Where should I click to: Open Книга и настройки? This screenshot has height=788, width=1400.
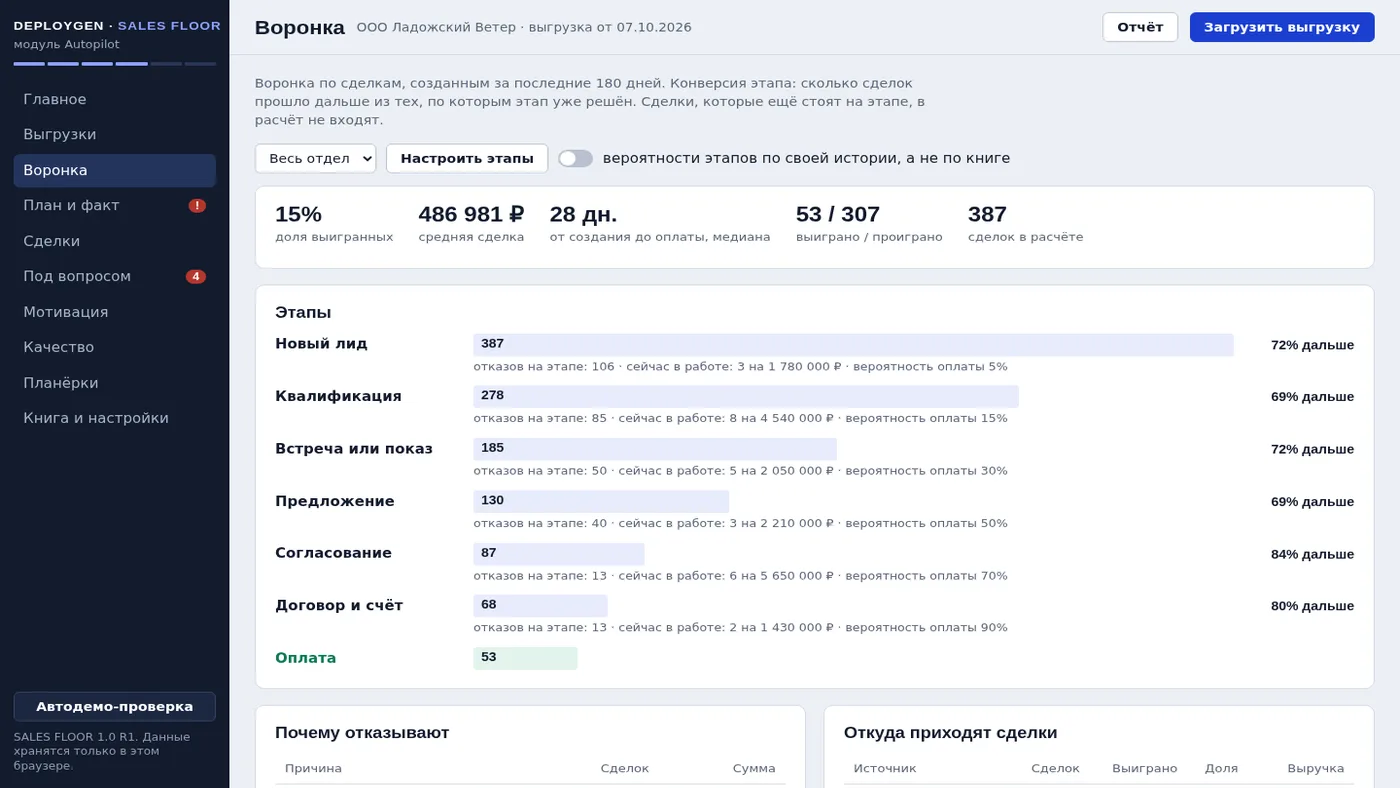[115, 418]
